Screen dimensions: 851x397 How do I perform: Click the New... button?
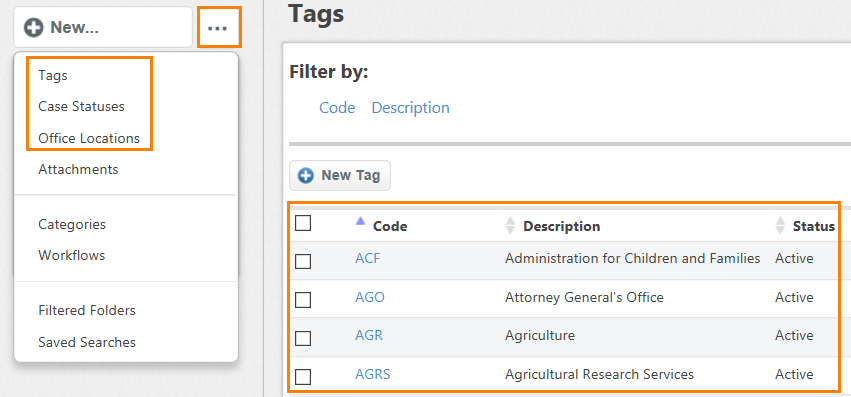pyautogui.click(x=103, y=27)
